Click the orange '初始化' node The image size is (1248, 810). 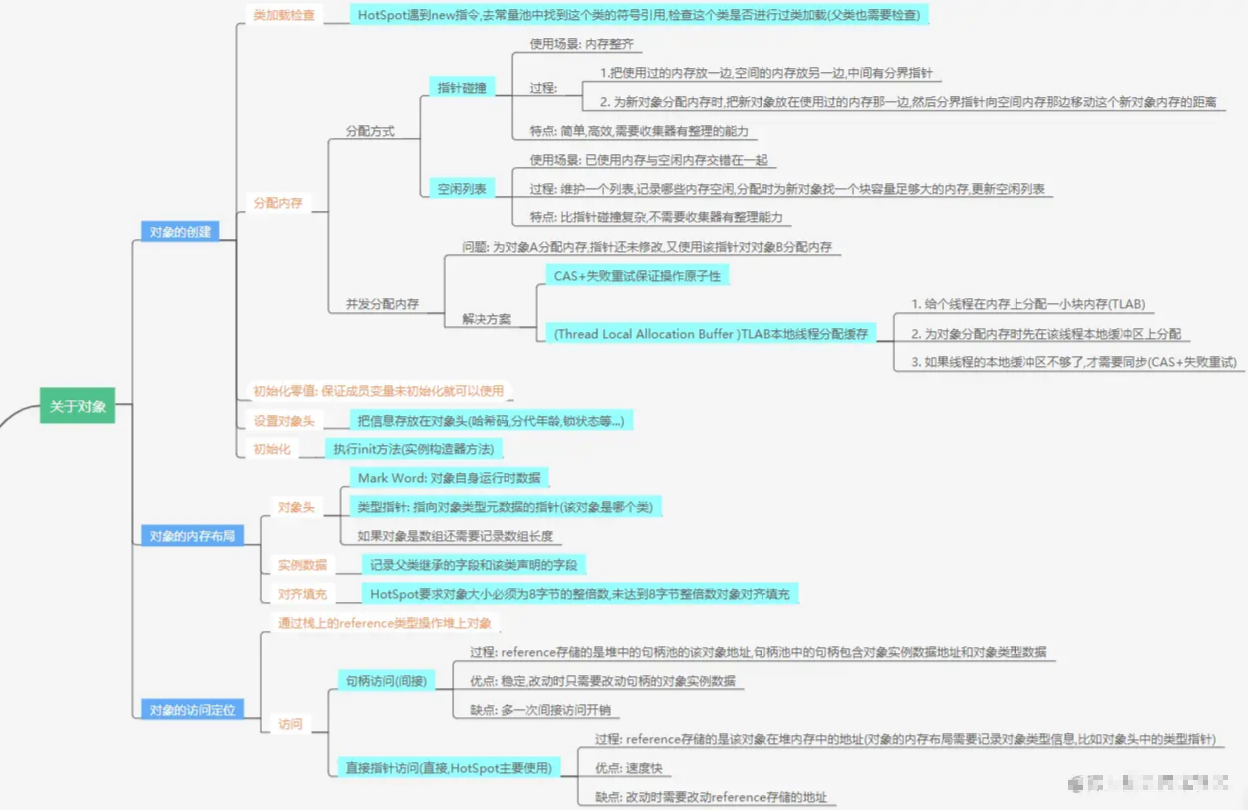pos(271,449)
